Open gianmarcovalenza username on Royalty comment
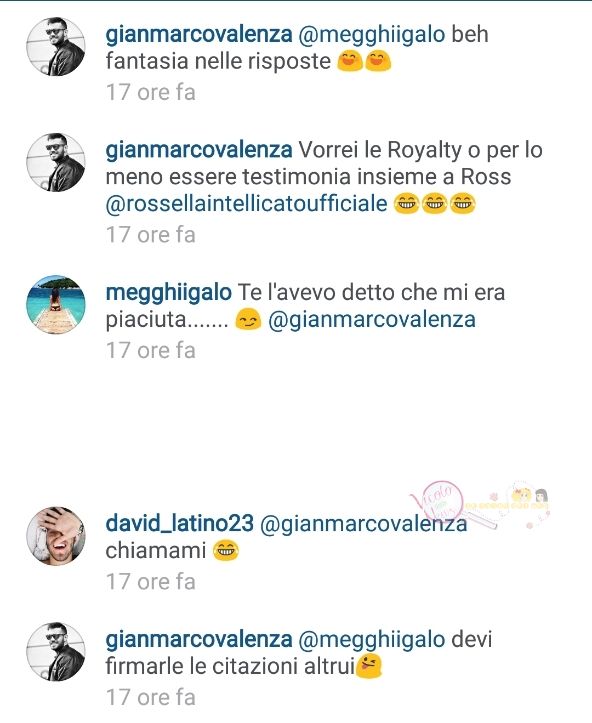The image size is (592, 723). coord(199,150)
